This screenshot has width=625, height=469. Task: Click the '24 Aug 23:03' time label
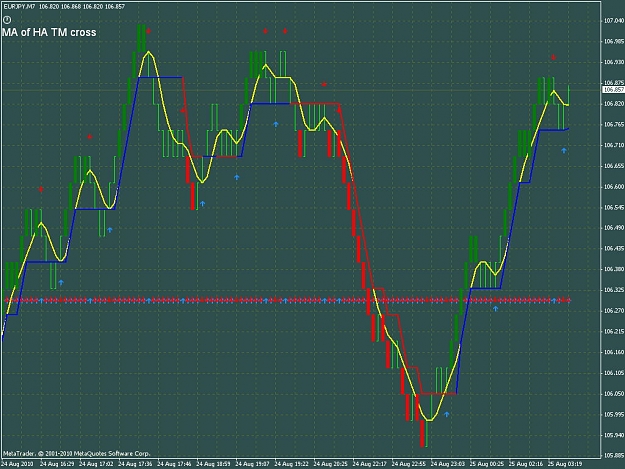448,464
